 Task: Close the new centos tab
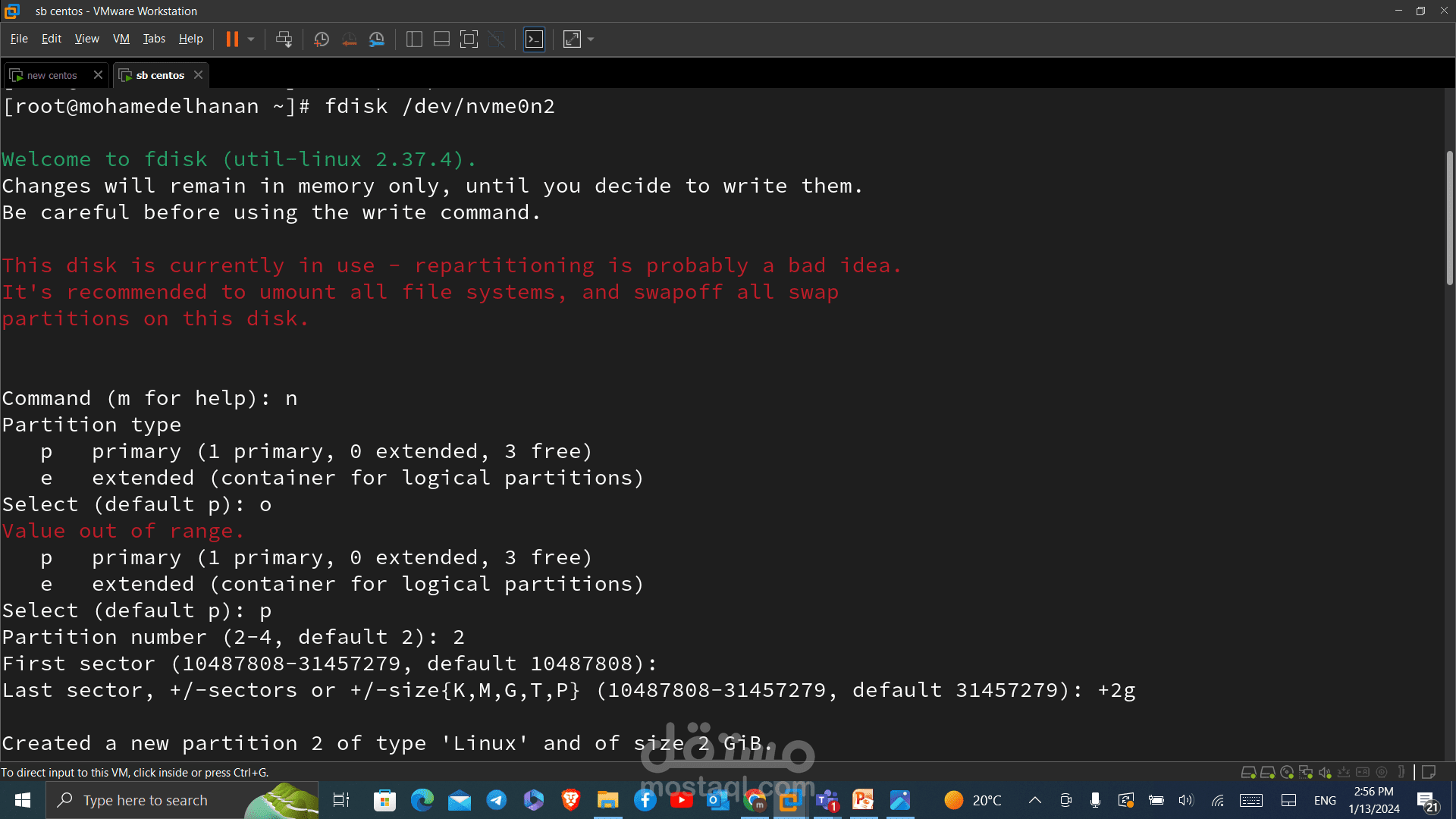(98, 74)
